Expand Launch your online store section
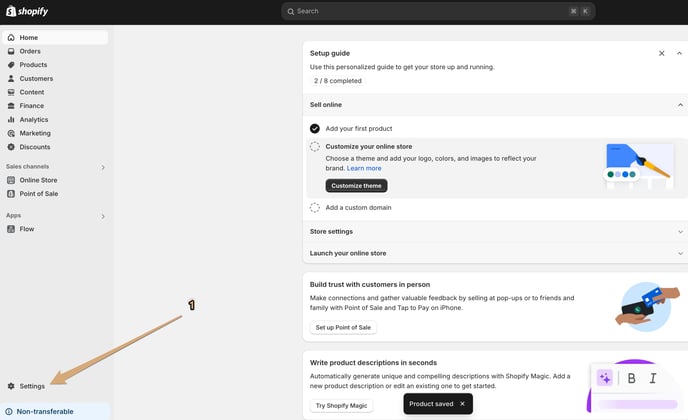This screenshot has width=688, height=420. coord(680,254)
